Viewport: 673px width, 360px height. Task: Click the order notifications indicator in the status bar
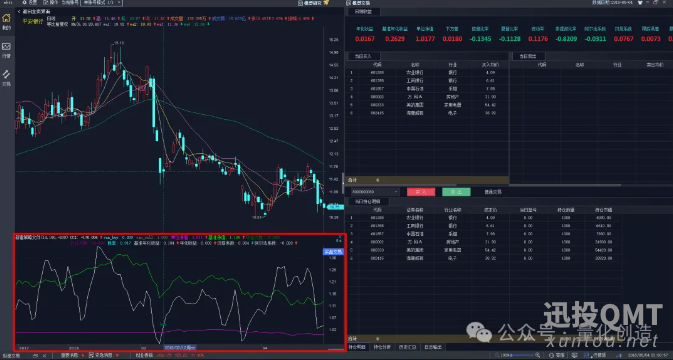pos(72,356)
